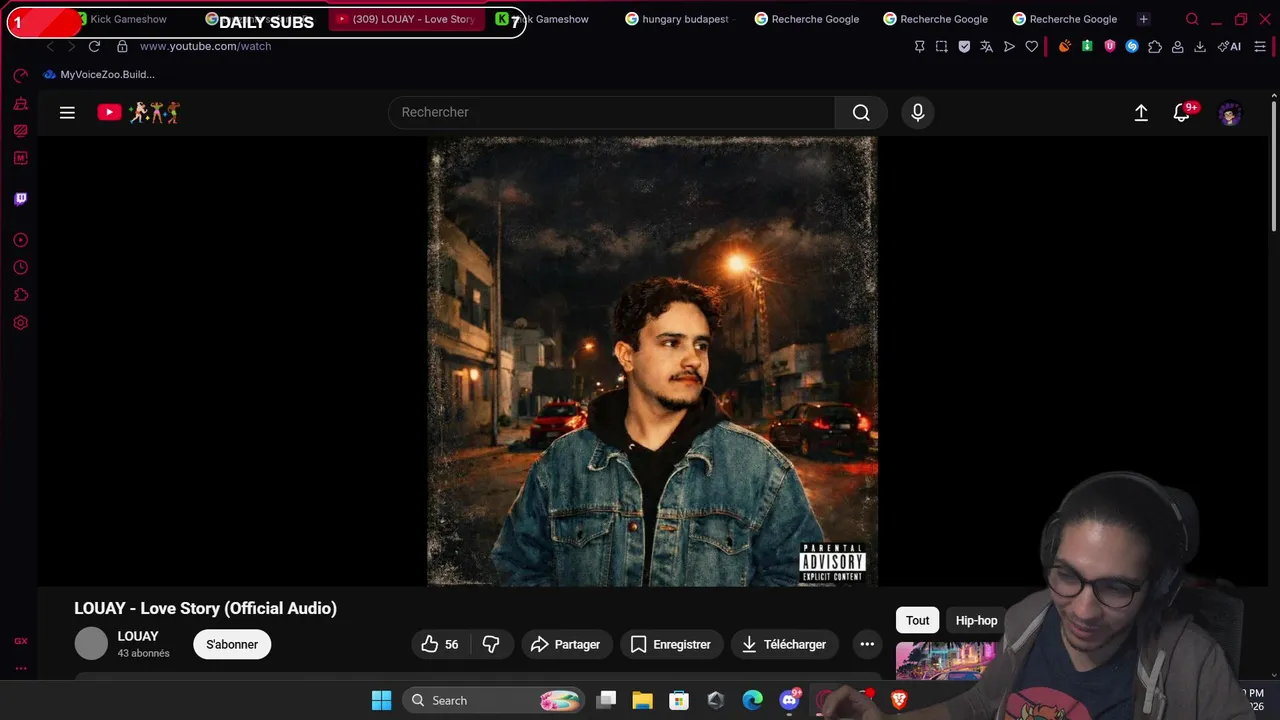Click the pin icon in address bar
Image resolution: width=1280 pixels, height=720 pixels.
pos(920,46)
